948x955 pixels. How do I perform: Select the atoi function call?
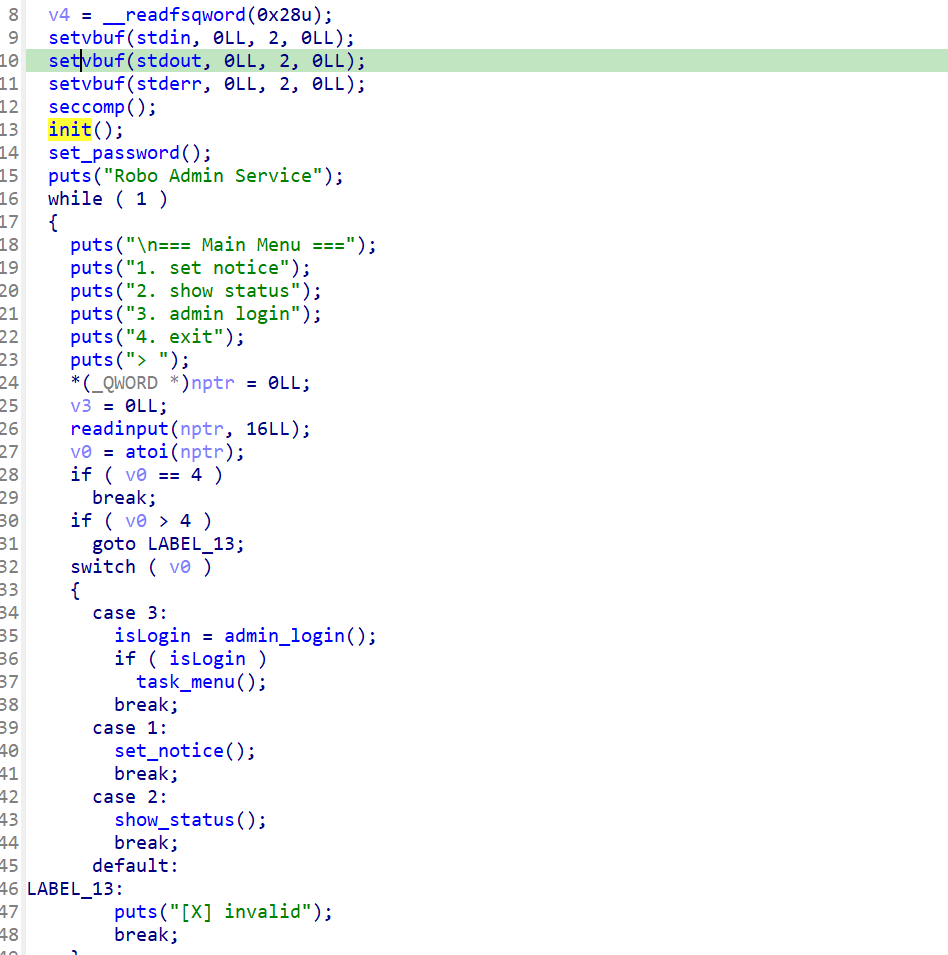pyautogui.click(x=146, y=452)
